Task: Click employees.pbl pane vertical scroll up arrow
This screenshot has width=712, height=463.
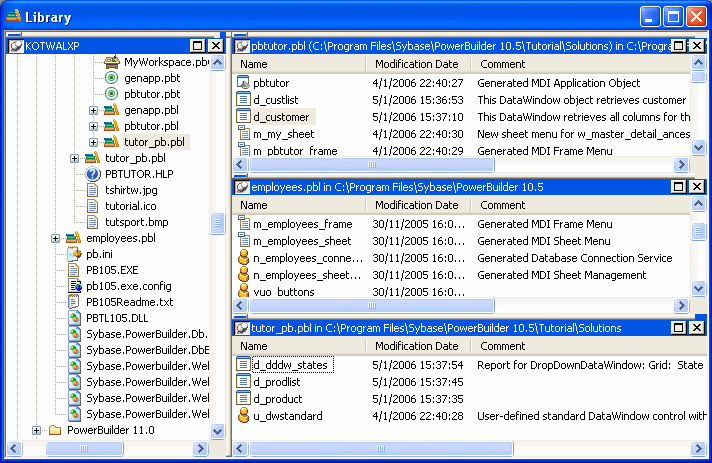Action: [x=698, y=203]
